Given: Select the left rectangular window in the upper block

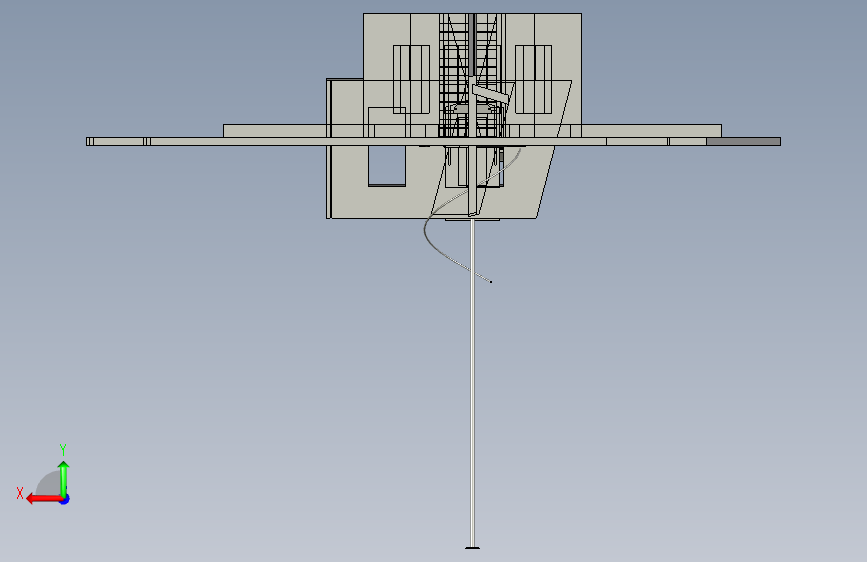Looking at the screenshot, I should 411,79.
